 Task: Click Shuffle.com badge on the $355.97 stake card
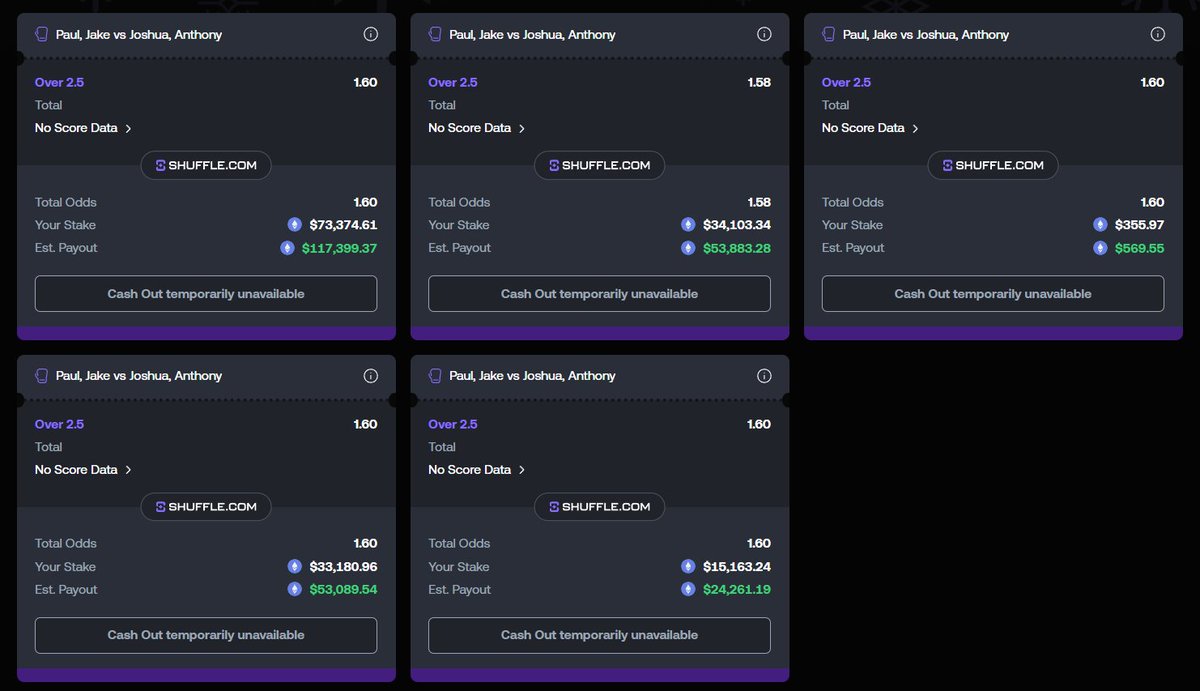[x=993, y=165]
